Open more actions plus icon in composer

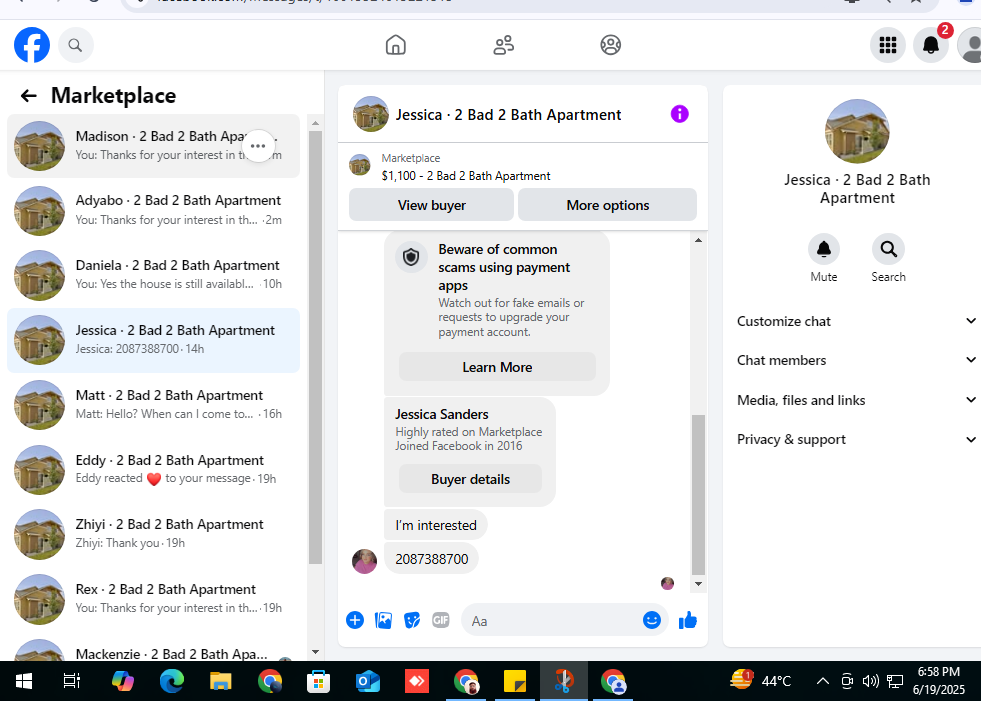click(x=355, y=620)
